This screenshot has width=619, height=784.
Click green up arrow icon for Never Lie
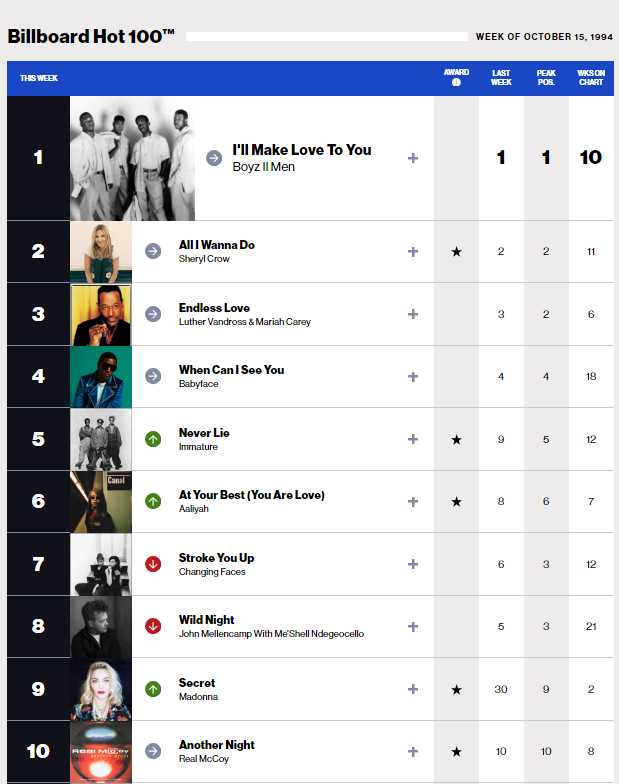coord(153,439)
